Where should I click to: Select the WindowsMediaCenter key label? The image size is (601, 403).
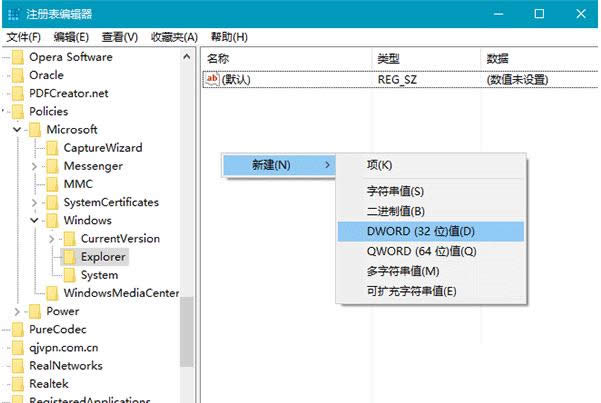pos(121,293)
